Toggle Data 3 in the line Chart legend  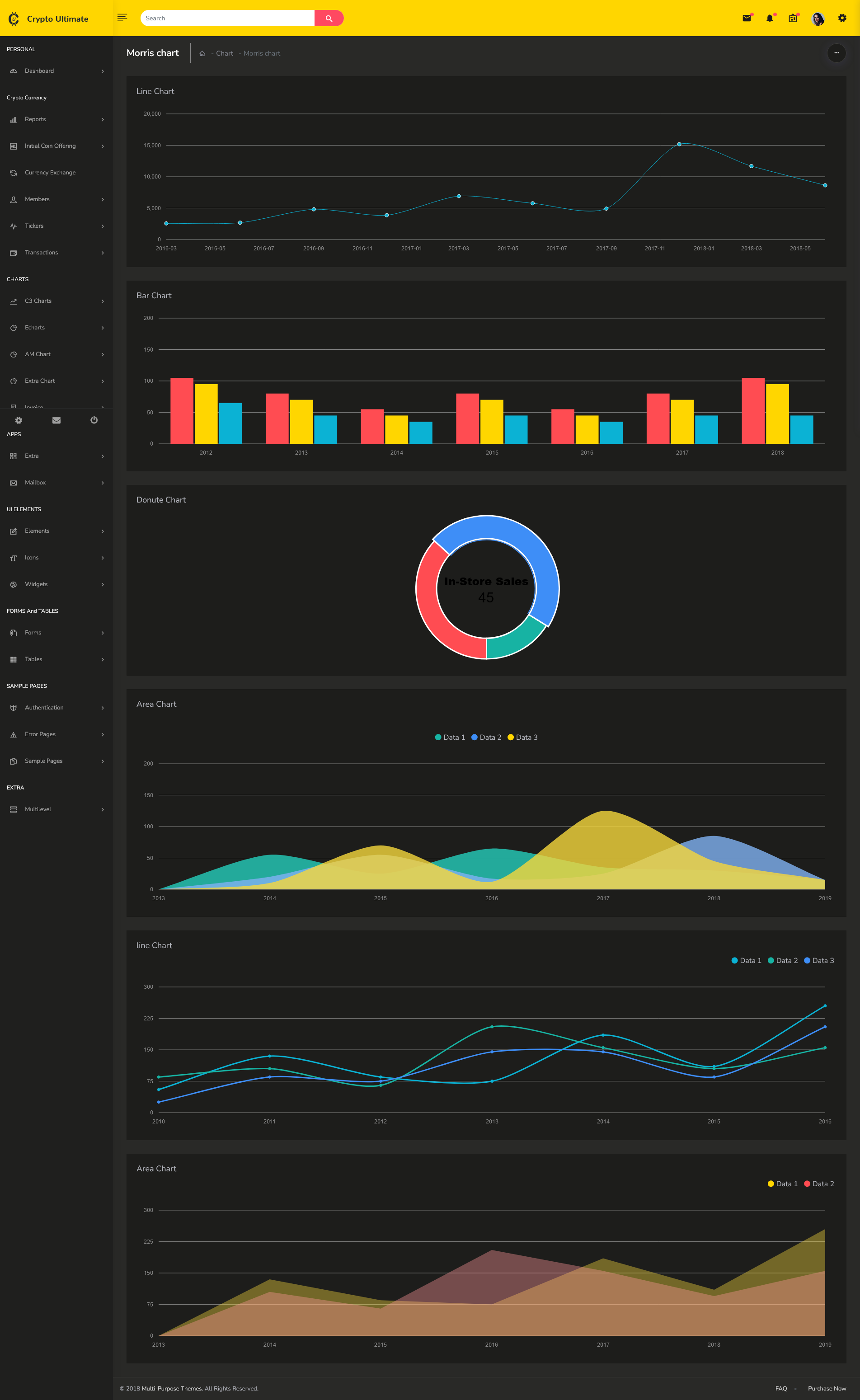tap(819, 960)
